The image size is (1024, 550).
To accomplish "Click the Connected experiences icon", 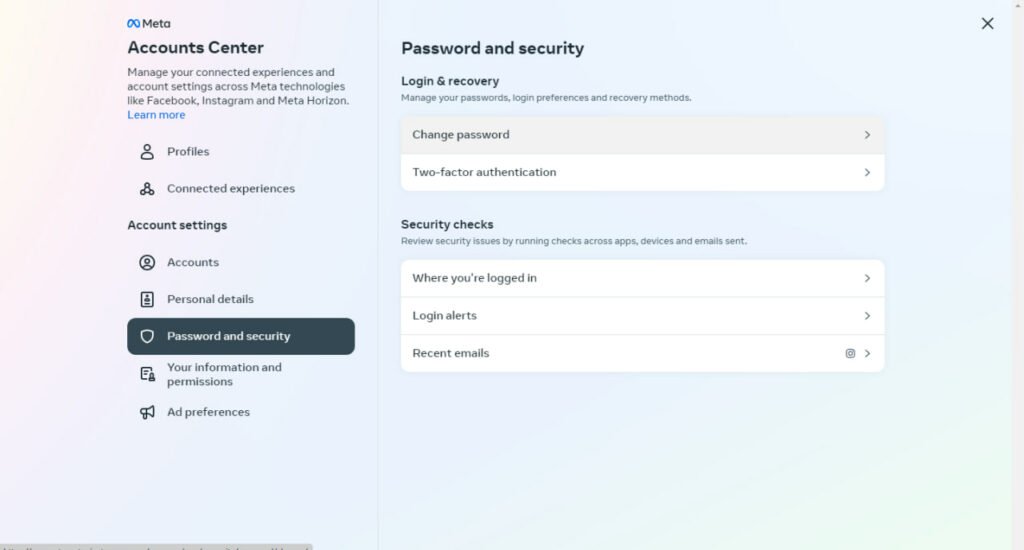I will (147, 189).
